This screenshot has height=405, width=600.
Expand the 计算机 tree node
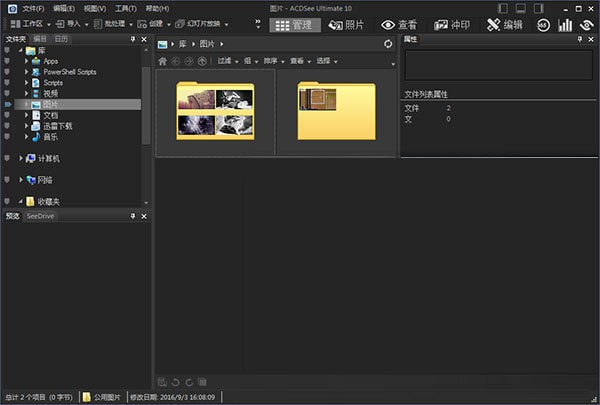(20, 158)
